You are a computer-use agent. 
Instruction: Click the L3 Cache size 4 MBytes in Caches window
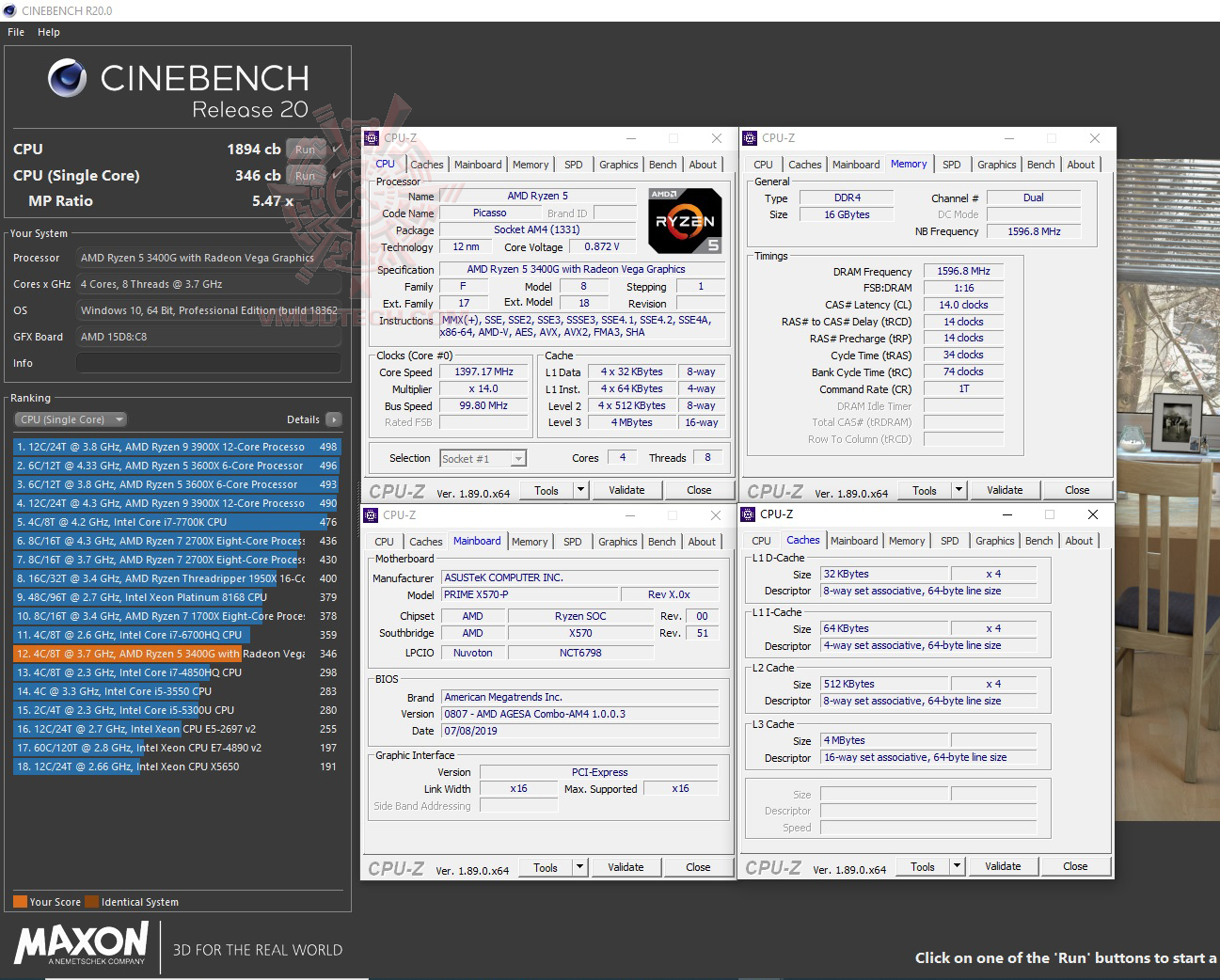pos(884,740)
